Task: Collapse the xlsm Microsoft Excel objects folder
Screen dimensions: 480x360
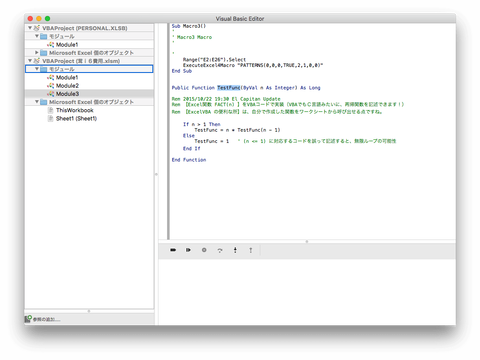Action: point(37,102)
